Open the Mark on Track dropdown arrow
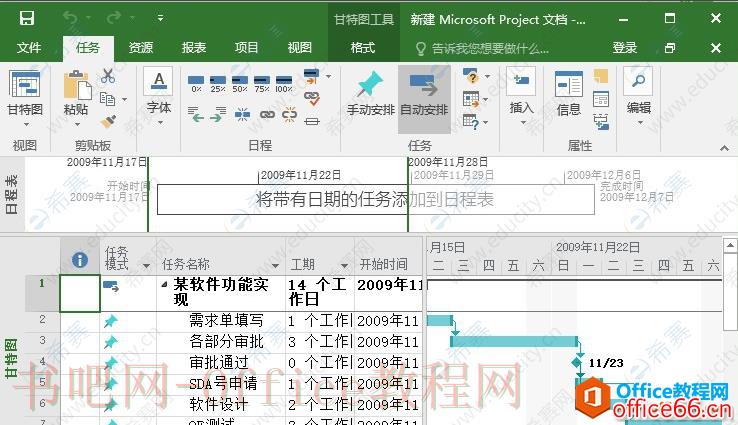 (x=329, y=76)
